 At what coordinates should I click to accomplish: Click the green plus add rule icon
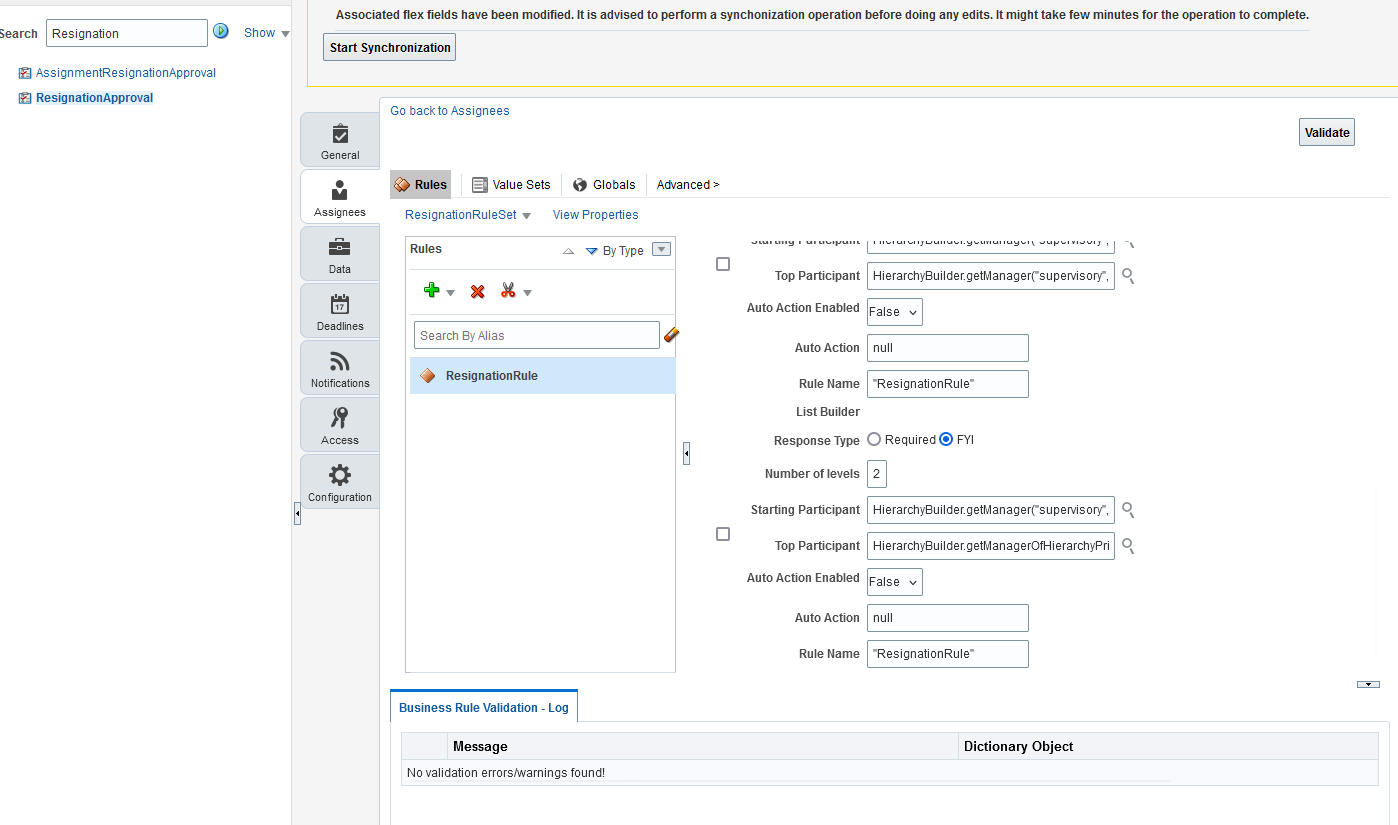[431, 290]
